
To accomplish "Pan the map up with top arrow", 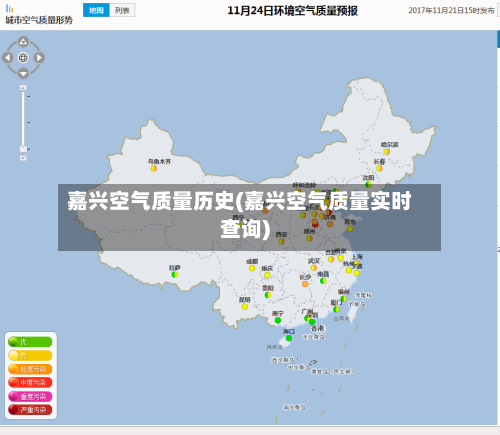I will [x=23, y=41].
